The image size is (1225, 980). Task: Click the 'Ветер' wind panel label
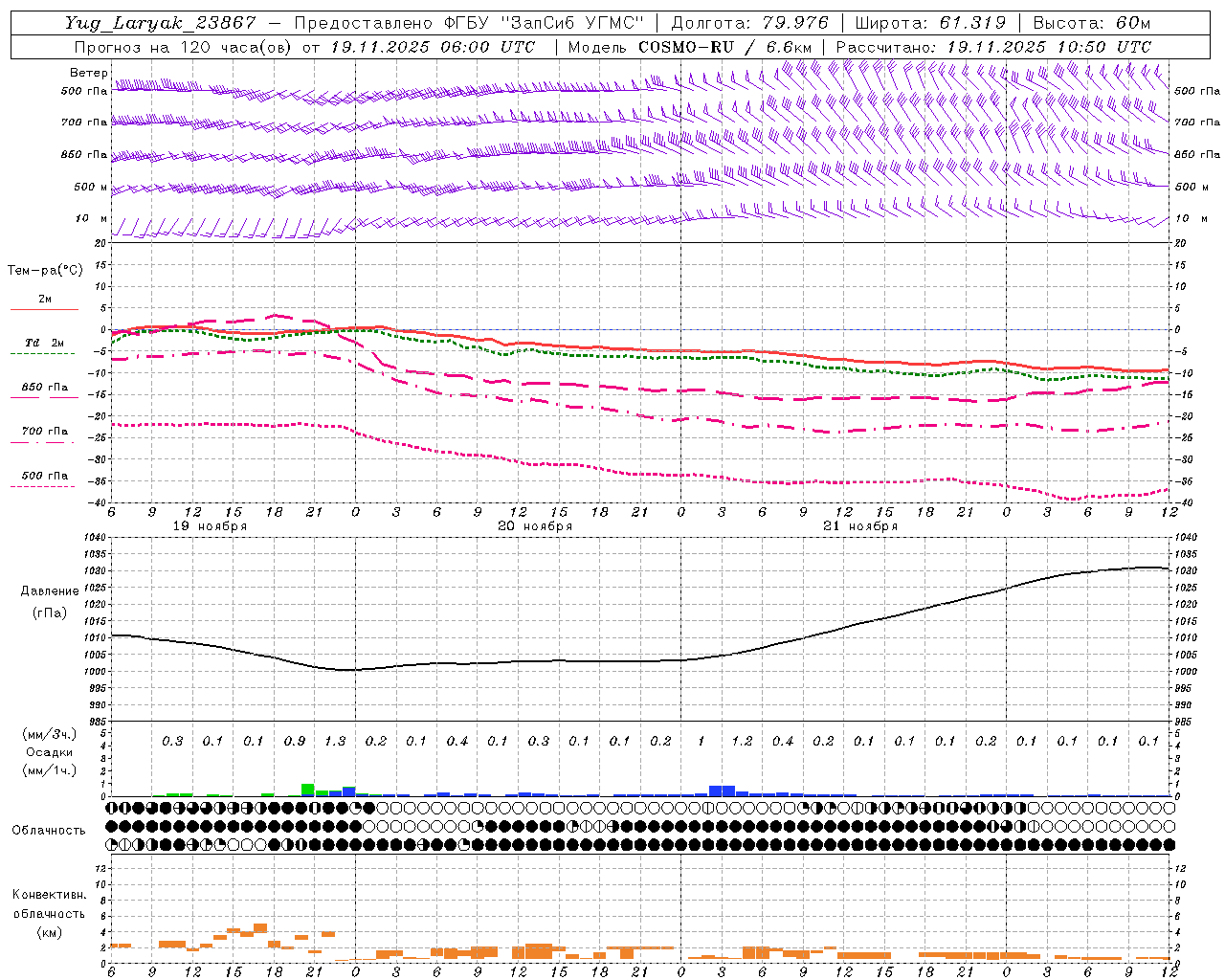tap(88, 73)
